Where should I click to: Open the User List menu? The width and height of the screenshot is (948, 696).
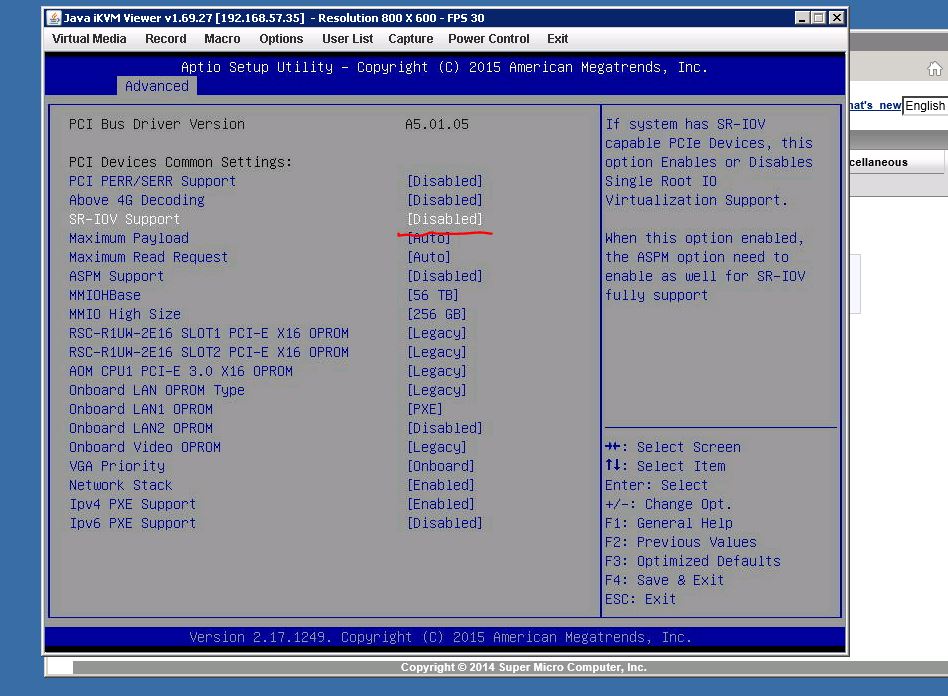[x=347, y=39]
